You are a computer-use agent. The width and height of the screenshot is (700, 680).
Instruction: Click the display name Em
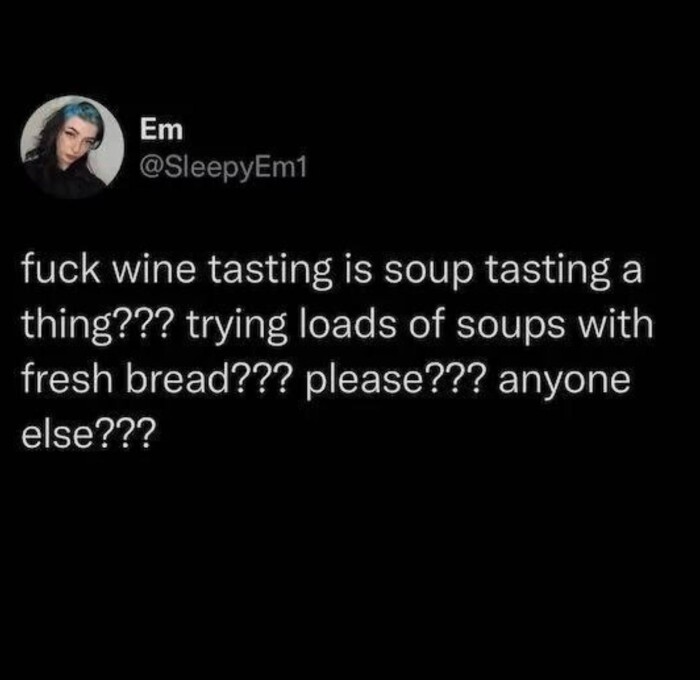pos(161,129)
